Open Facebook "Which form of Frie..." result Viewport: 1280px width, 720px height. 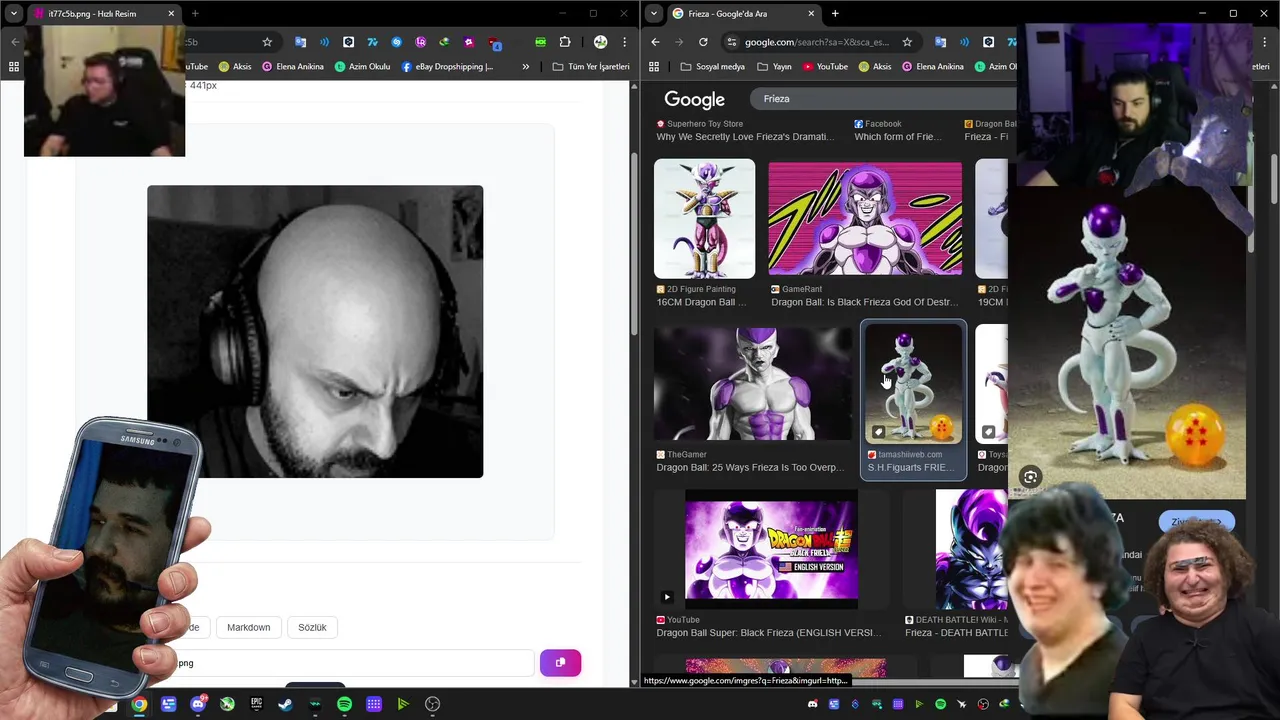897,137
